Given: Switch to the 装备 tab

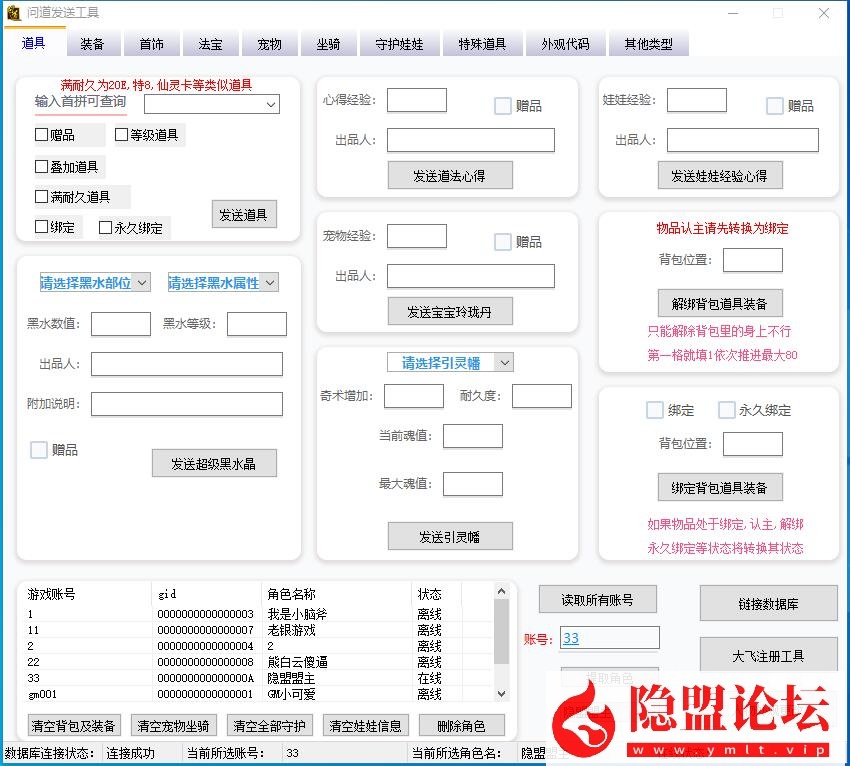Looking at the screenshot, I should coord(92,45).
